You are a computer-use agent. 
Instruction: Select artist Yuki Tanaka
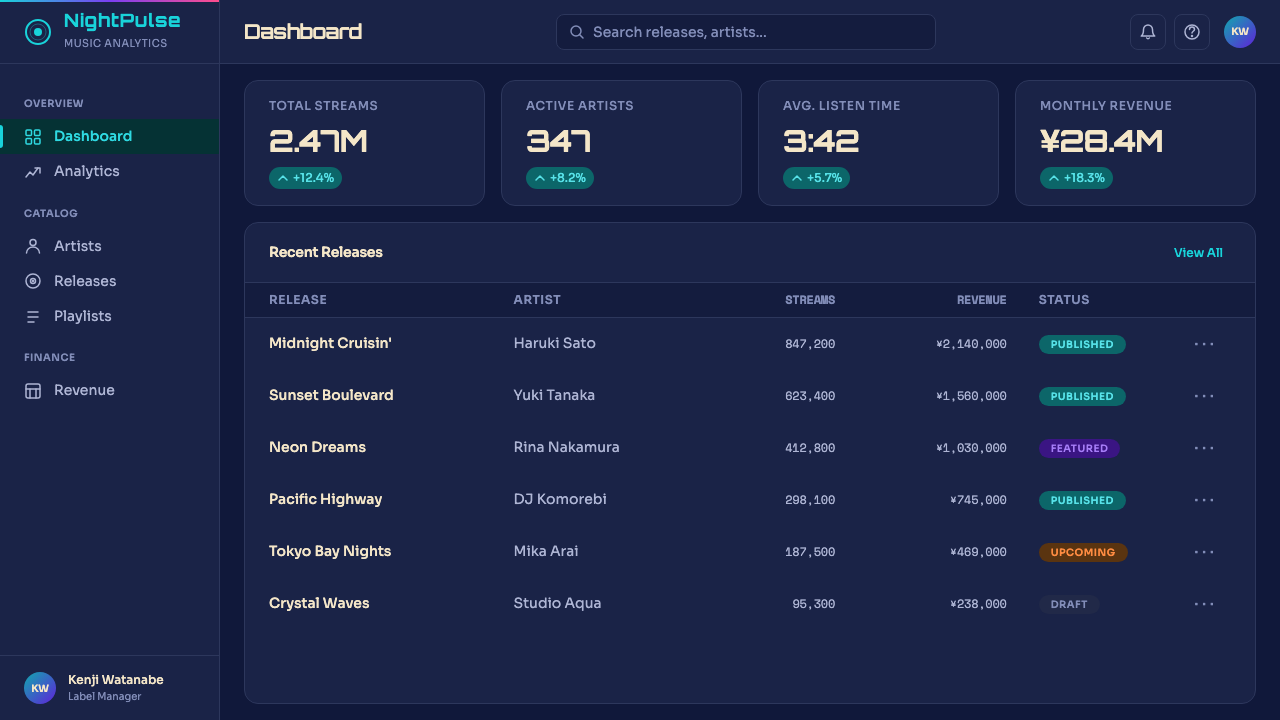coord(554,395)
